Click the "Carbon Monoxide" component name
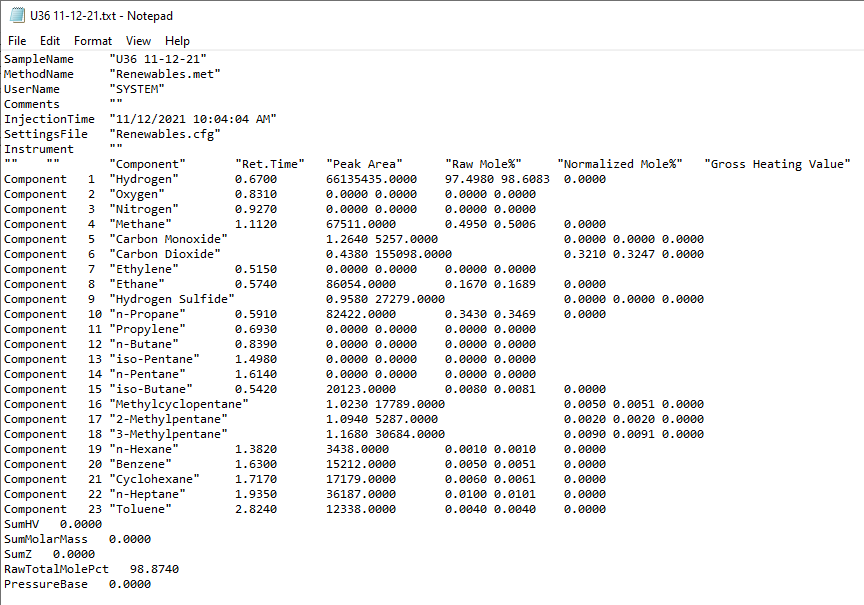The image size is (864, 605). pyautogui.click(x=168, y=239)
